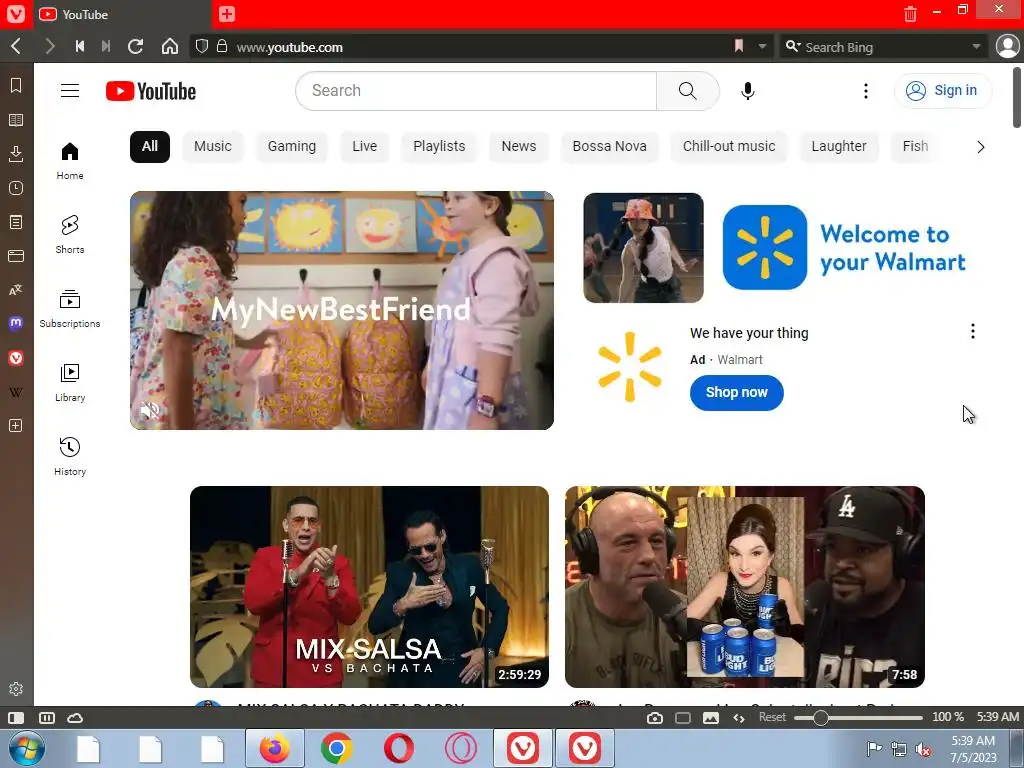Unmute the MyNewBestFriend ad video
Image resolution: width=1024 pixels, height=768 pixels.
(150, 409)
